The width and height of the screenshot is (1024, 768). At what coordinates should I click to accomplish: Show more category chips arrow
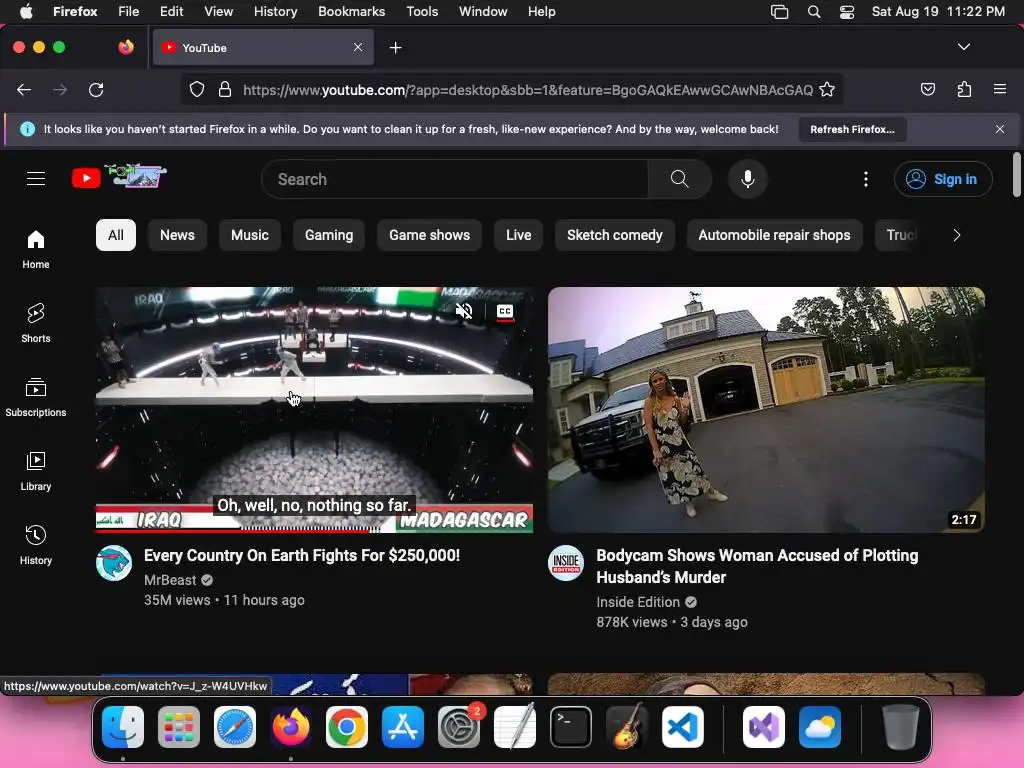click(x=956, y=235)
